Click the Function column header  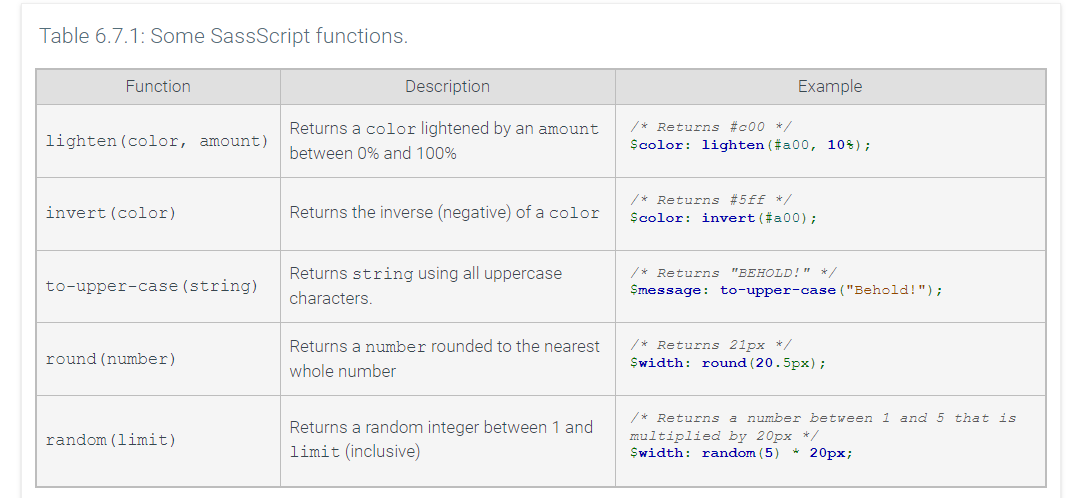158,87
